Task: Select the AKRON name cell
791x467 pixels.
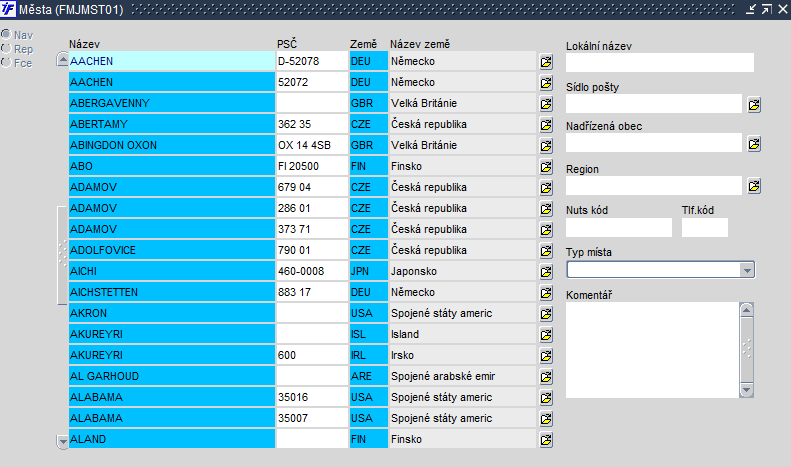Action: [x=172, y=313]
